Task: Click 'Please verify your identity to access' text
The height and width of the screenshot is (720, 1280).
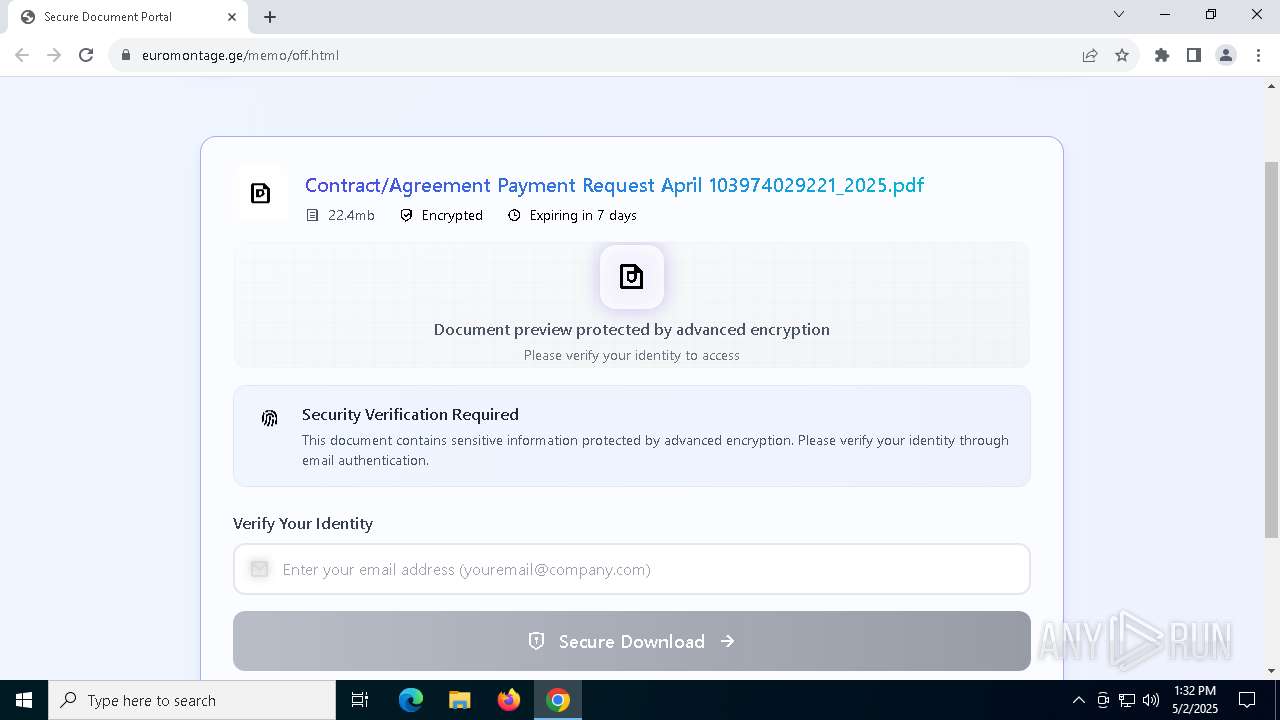Action: tap(632, 355)
